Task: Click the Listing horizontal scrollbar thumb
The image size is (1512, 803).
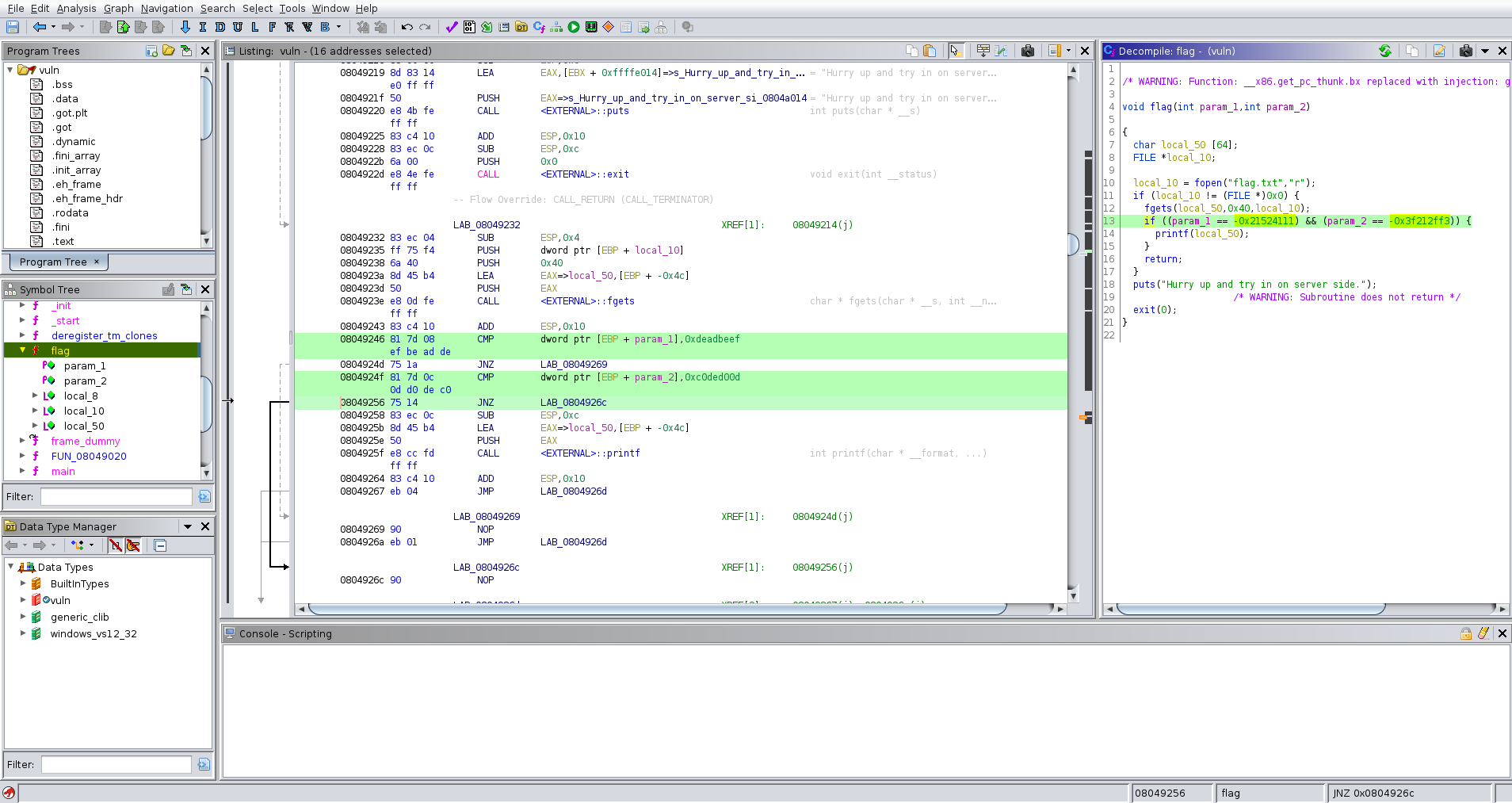Action: pyautogui.click(x=657, y=609)
